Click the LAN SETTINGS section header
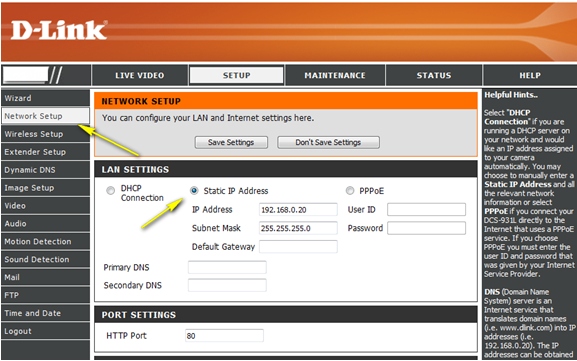 (x=286, y=169)
